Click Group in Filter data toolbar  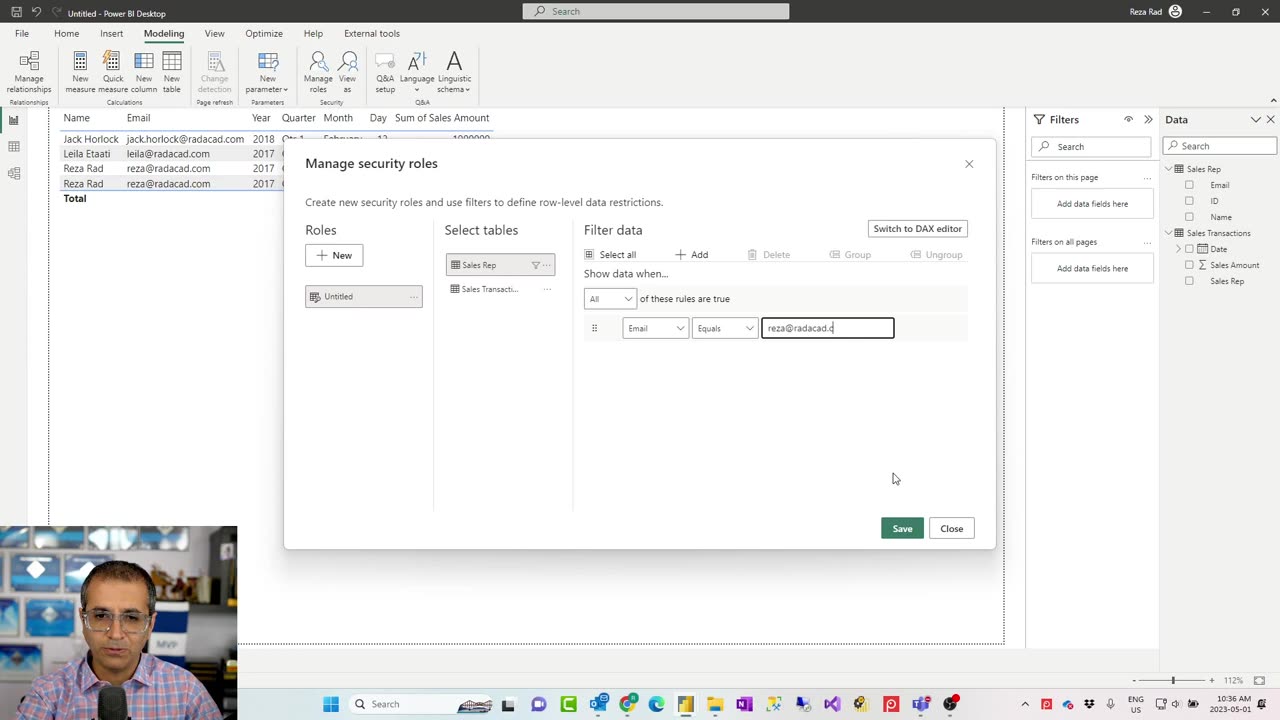point(851,255)
